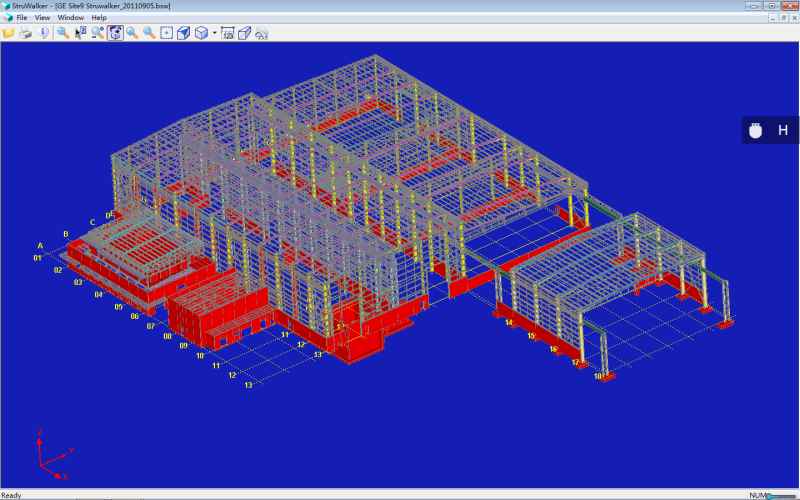Select the first magnifier zoom tool
The image size is (800, 500).
(x=62, y=32)
